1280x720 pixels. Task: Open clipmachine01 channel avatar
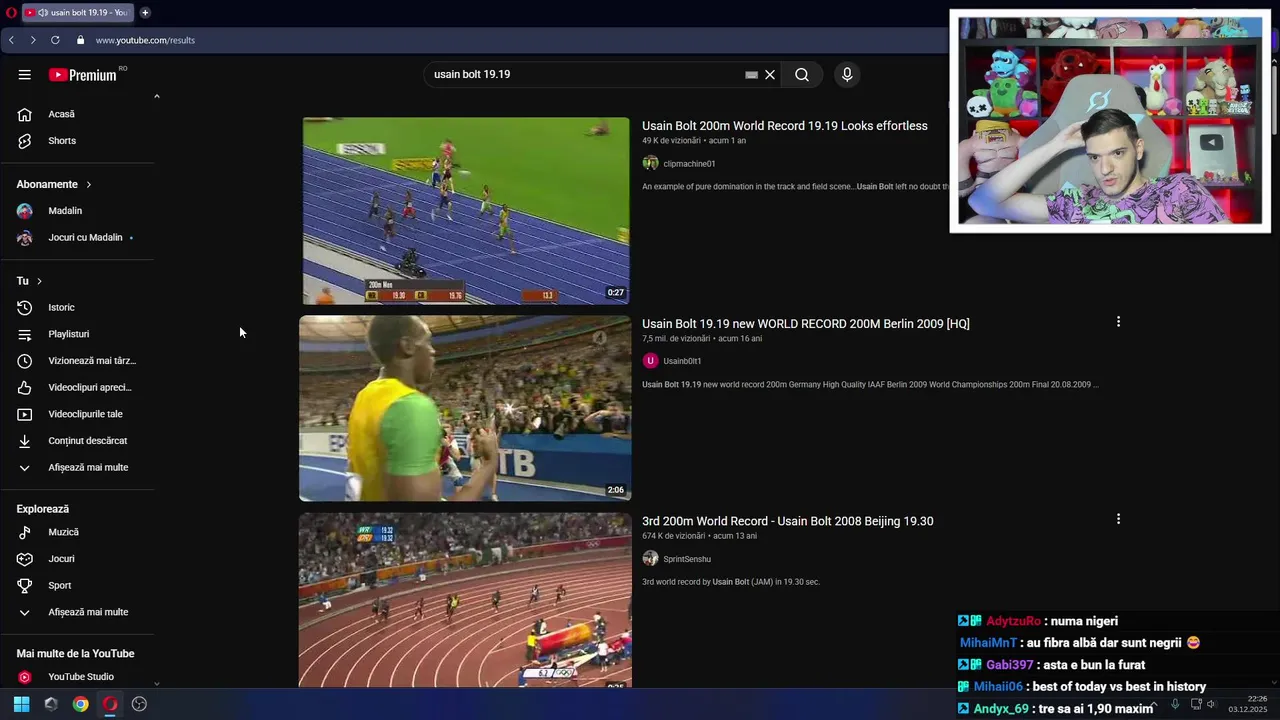click(x=650, y=163)
